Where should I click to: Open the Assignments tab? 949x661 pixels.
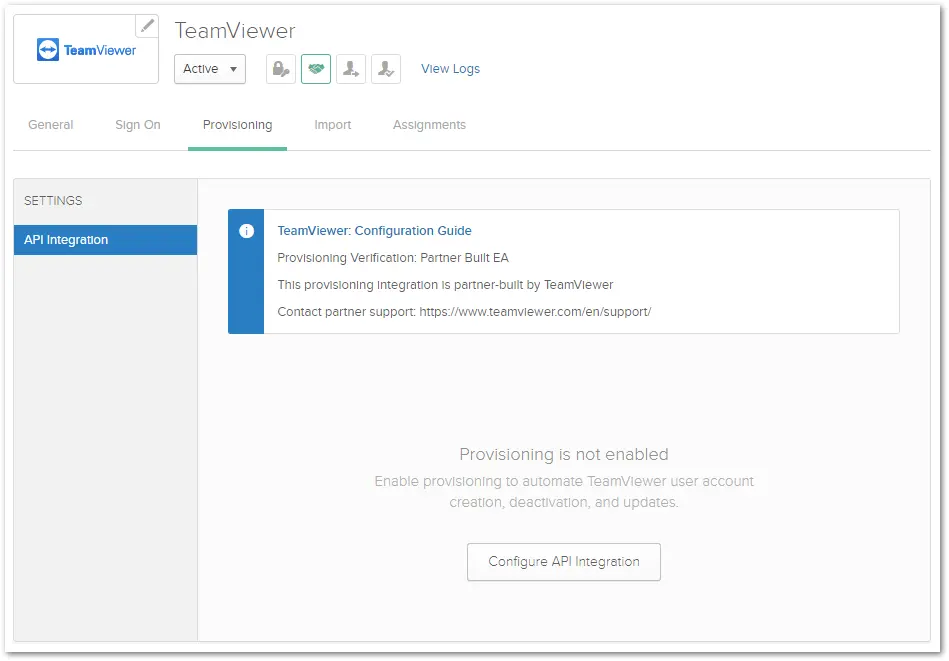click(x=429, y=125)
